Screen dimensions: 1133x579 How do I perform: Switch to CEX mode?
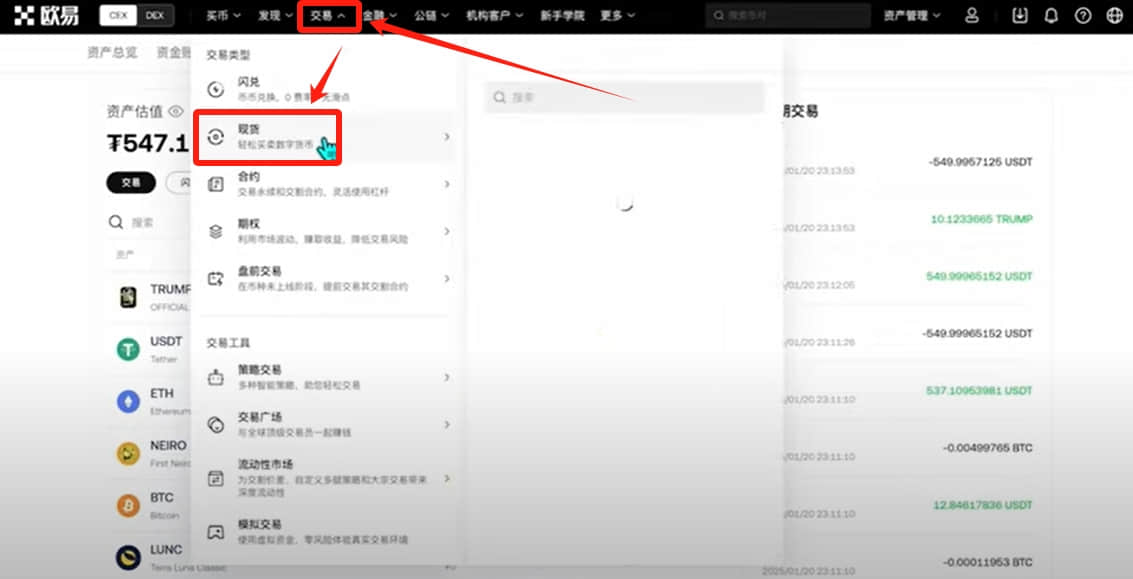point(118,15)
